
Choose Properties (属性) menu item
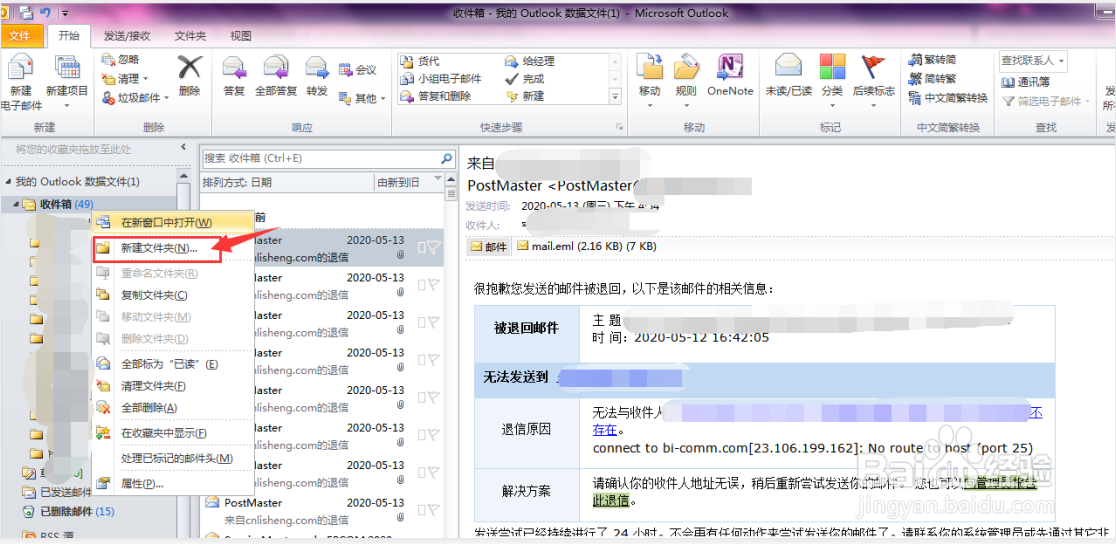click(x=174, y=483)
